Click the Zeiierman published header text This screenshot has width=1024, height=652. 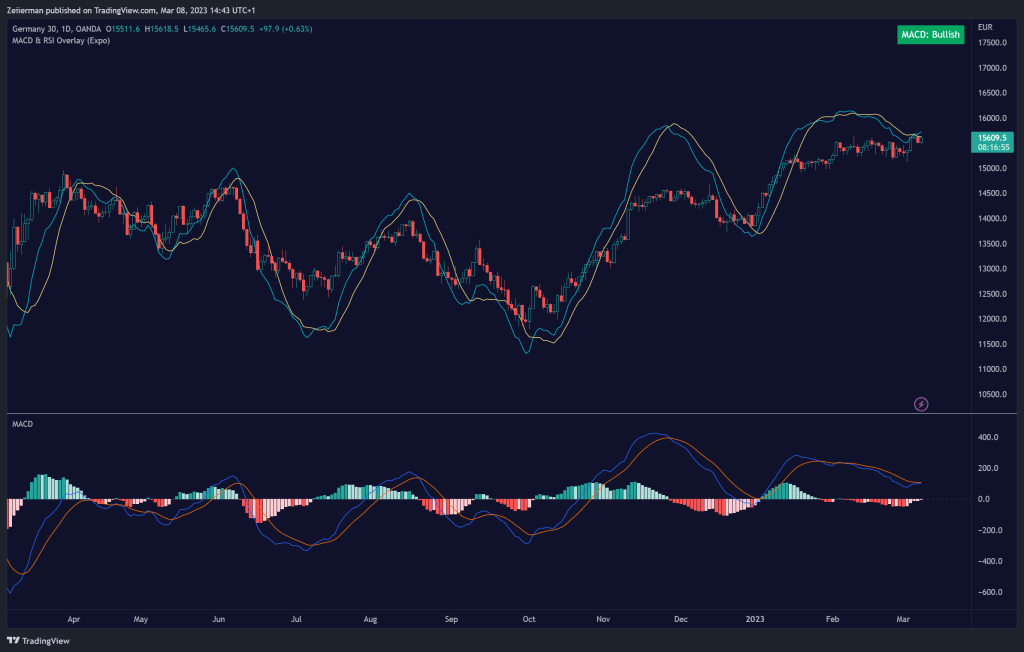tap(120, 10)
